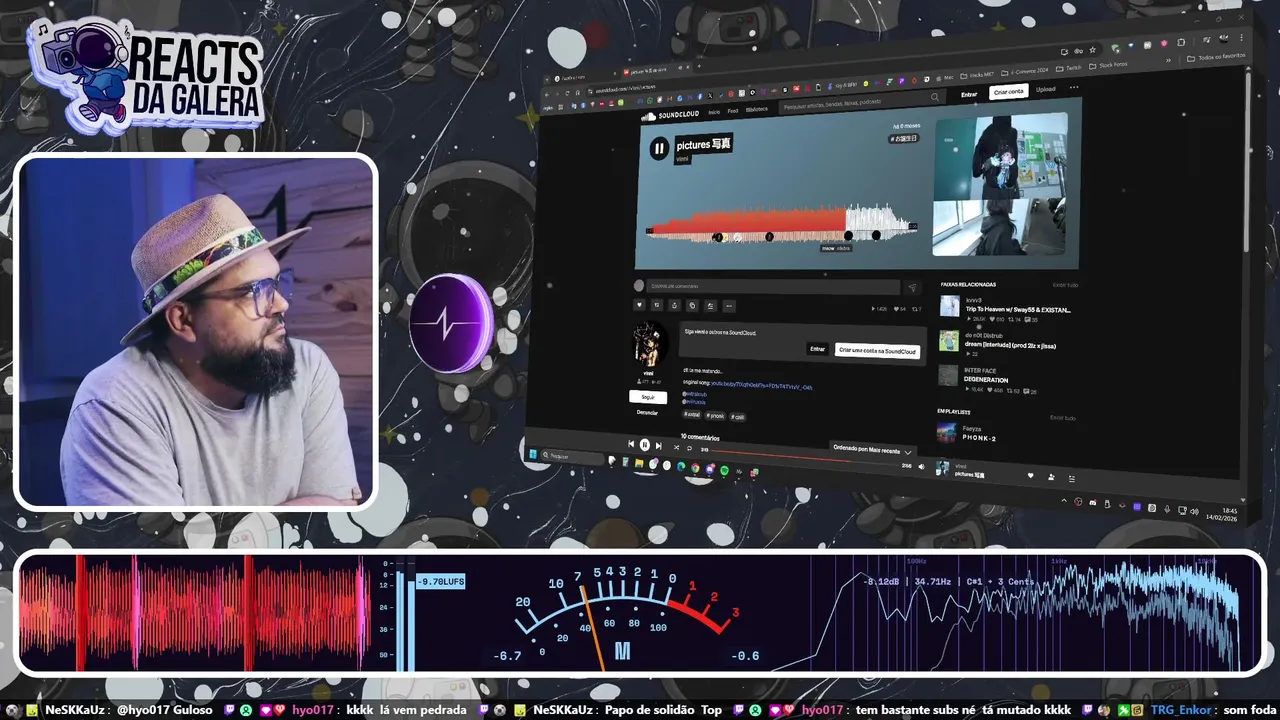
Task: Click the volume speaker icon in bottom player
Action: pyautogui.click(x=921, y=466)
